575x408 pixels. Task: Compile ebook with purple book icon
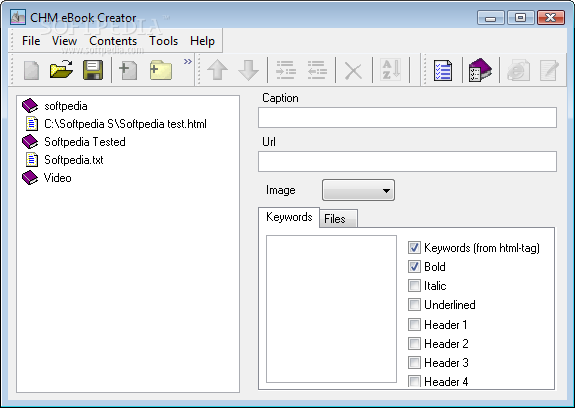pyautogui.click(x=480, y=70)
